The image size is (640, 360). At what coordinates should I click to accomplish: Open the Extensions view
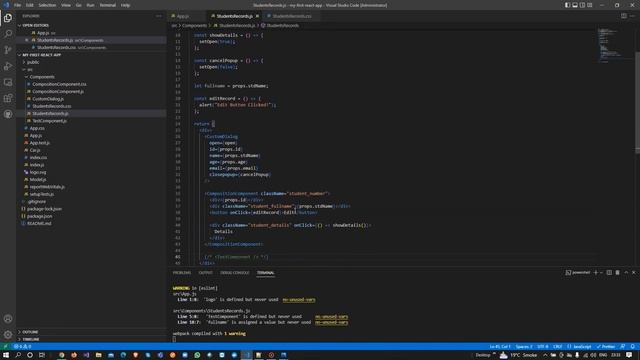coord(8,98)
